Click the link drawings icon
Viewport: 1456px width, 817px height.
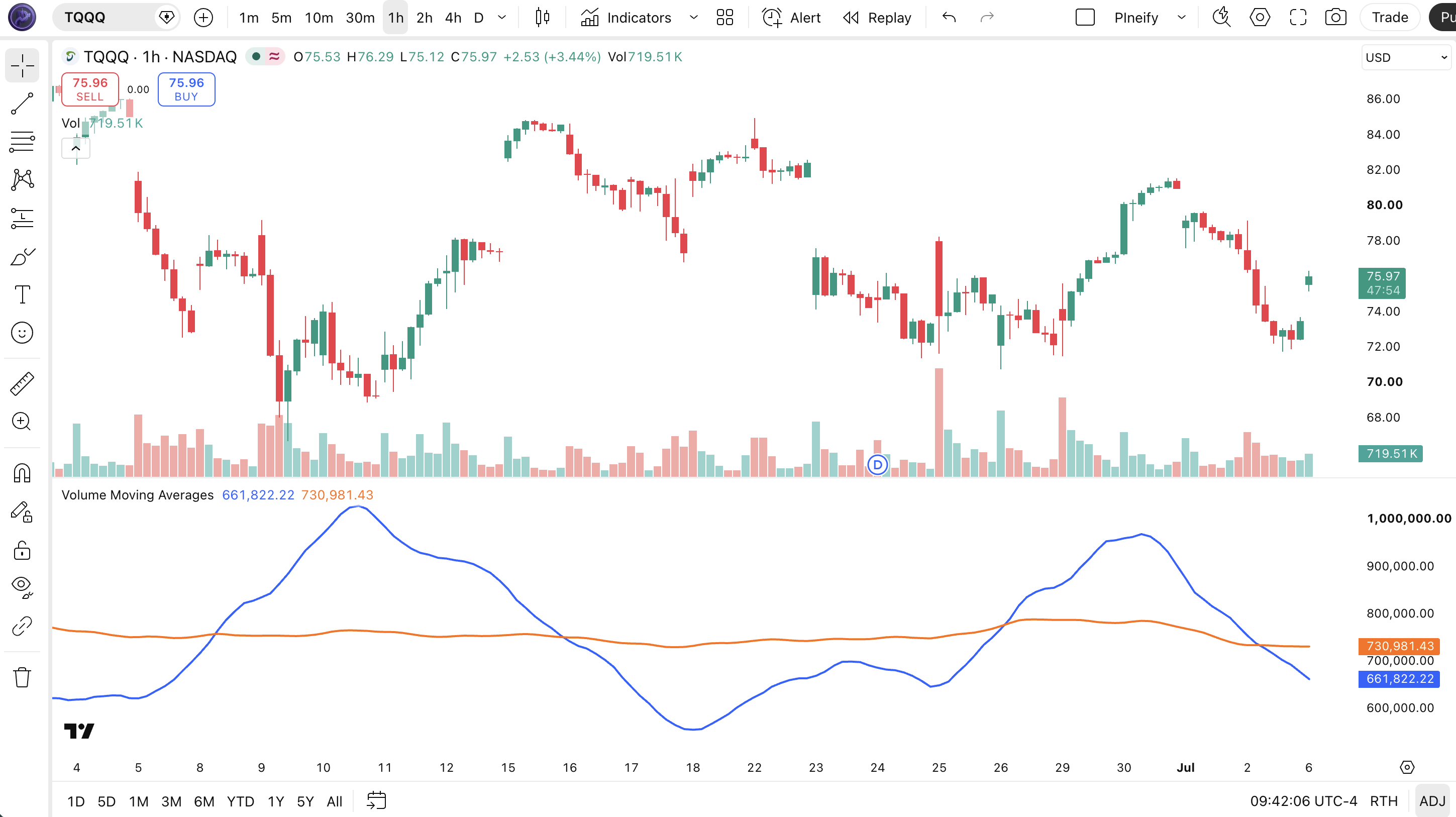pos(22,626)
